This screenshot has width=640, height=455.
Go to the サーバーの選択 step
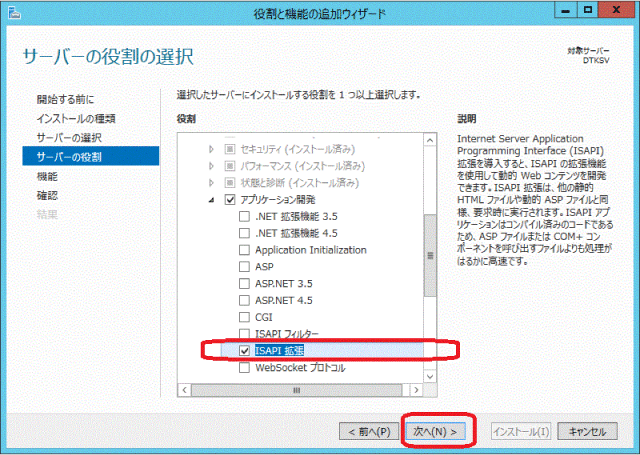coord(69,138)
